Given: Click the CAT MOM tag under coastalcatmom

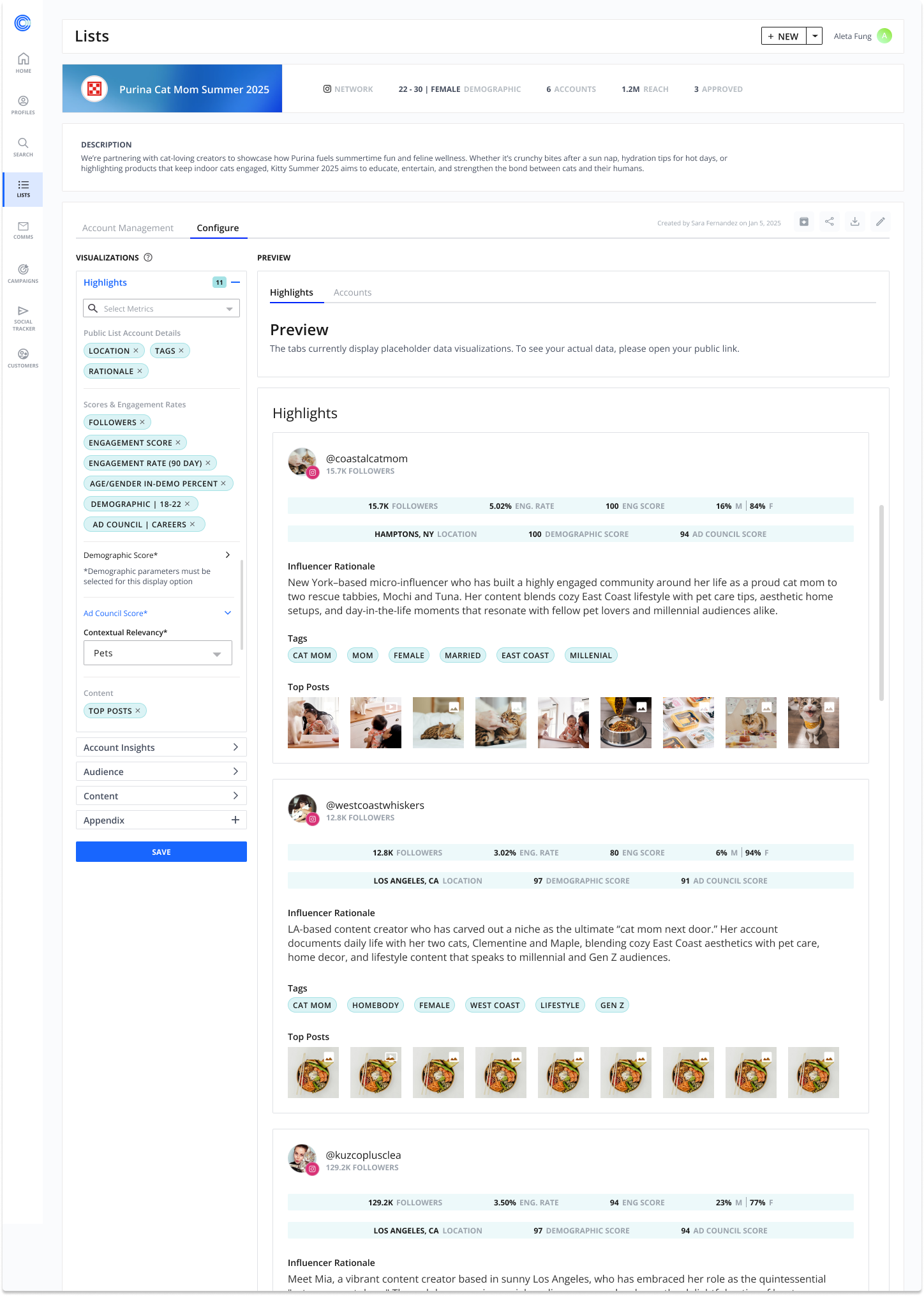Looking at the screenshot, I should (x=312, y=655).
